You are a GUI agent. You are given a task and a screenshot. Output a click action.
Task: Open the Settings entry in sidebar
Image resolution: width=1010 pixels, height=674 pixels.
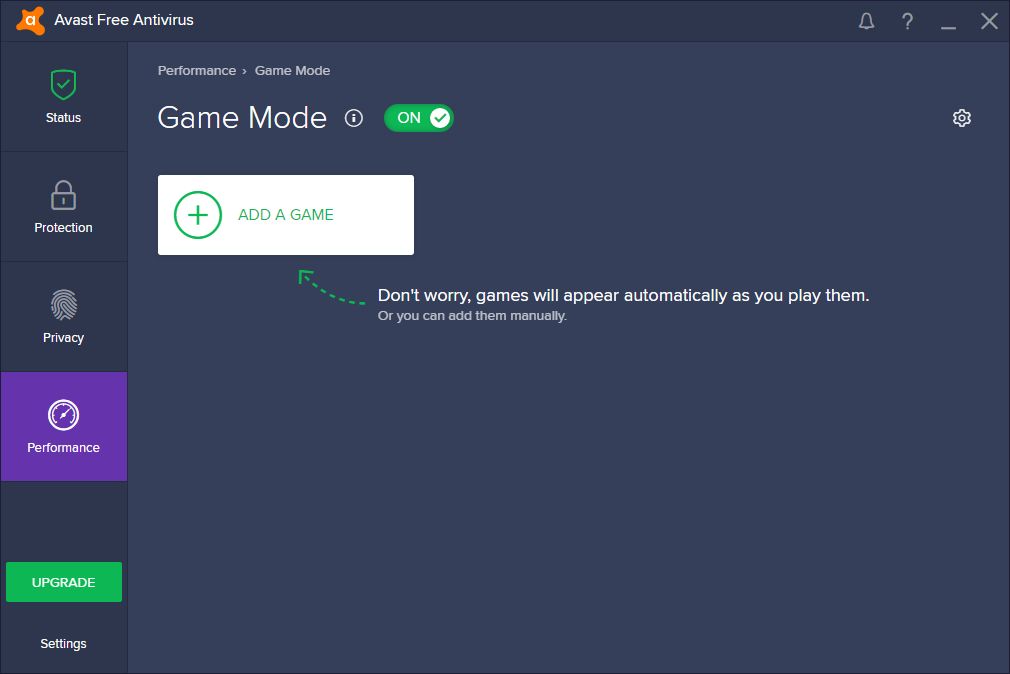coord(63,643)
